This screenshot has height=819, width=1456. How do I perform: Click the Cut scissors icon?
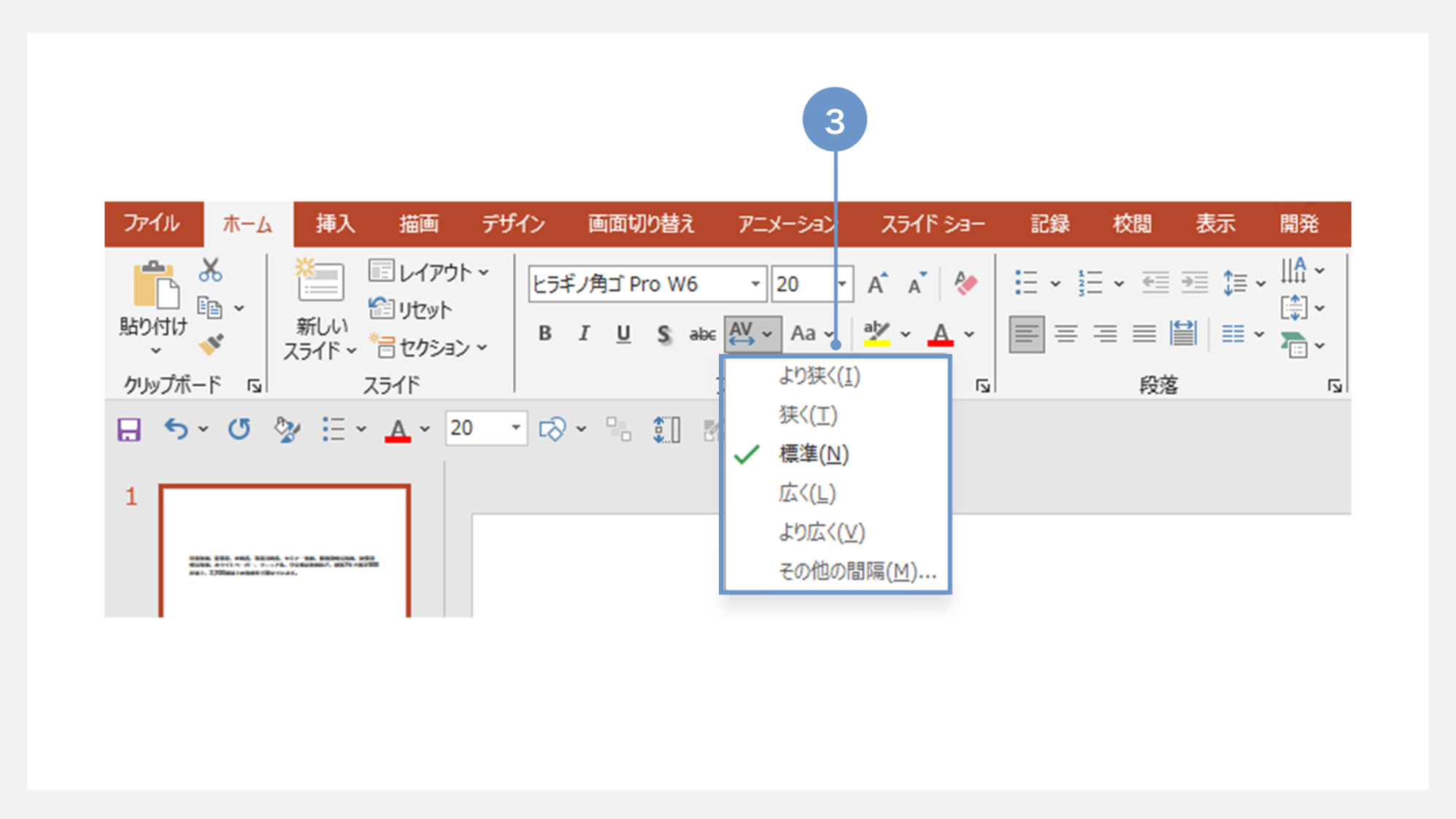tap(210, 270)
